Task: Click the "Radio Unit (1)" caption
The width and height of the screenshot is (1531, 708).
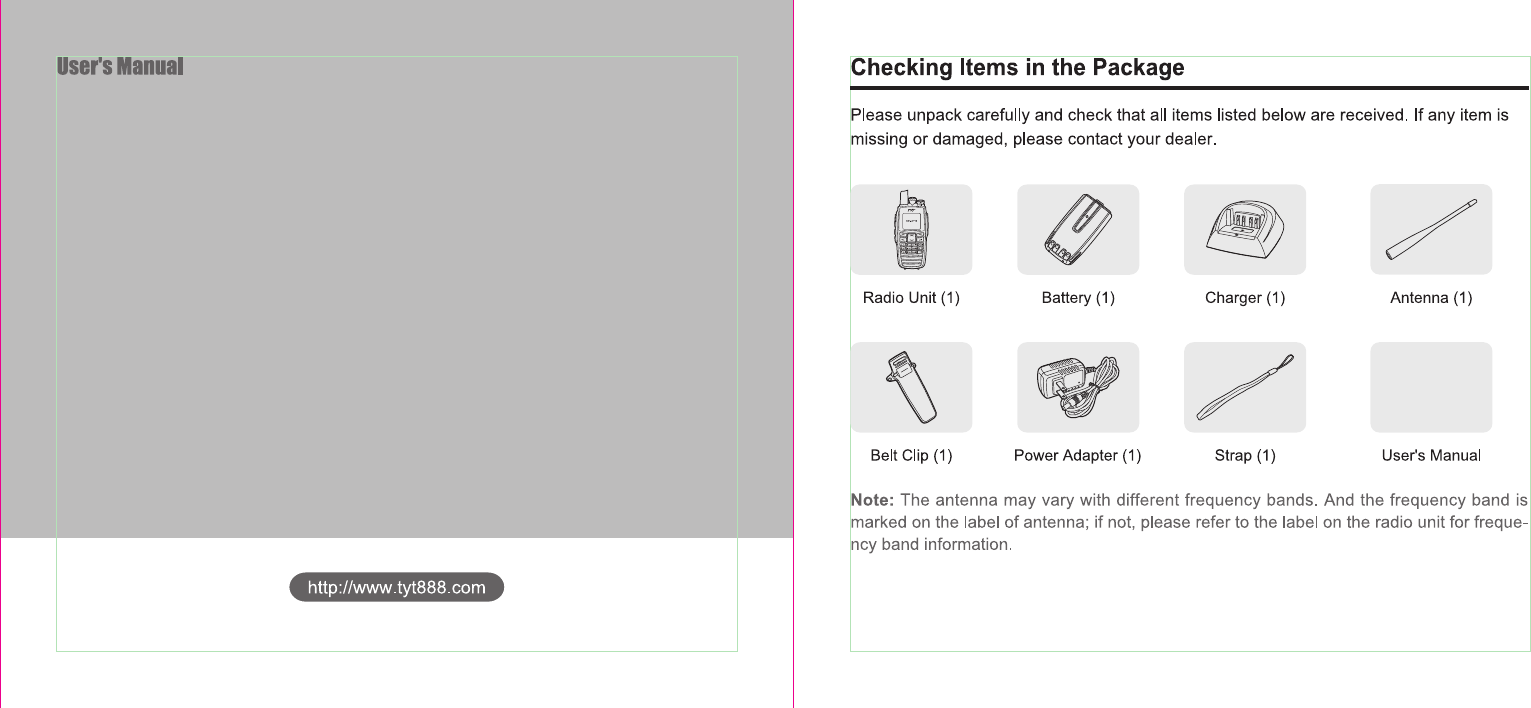Action: (x=911, y=298)
